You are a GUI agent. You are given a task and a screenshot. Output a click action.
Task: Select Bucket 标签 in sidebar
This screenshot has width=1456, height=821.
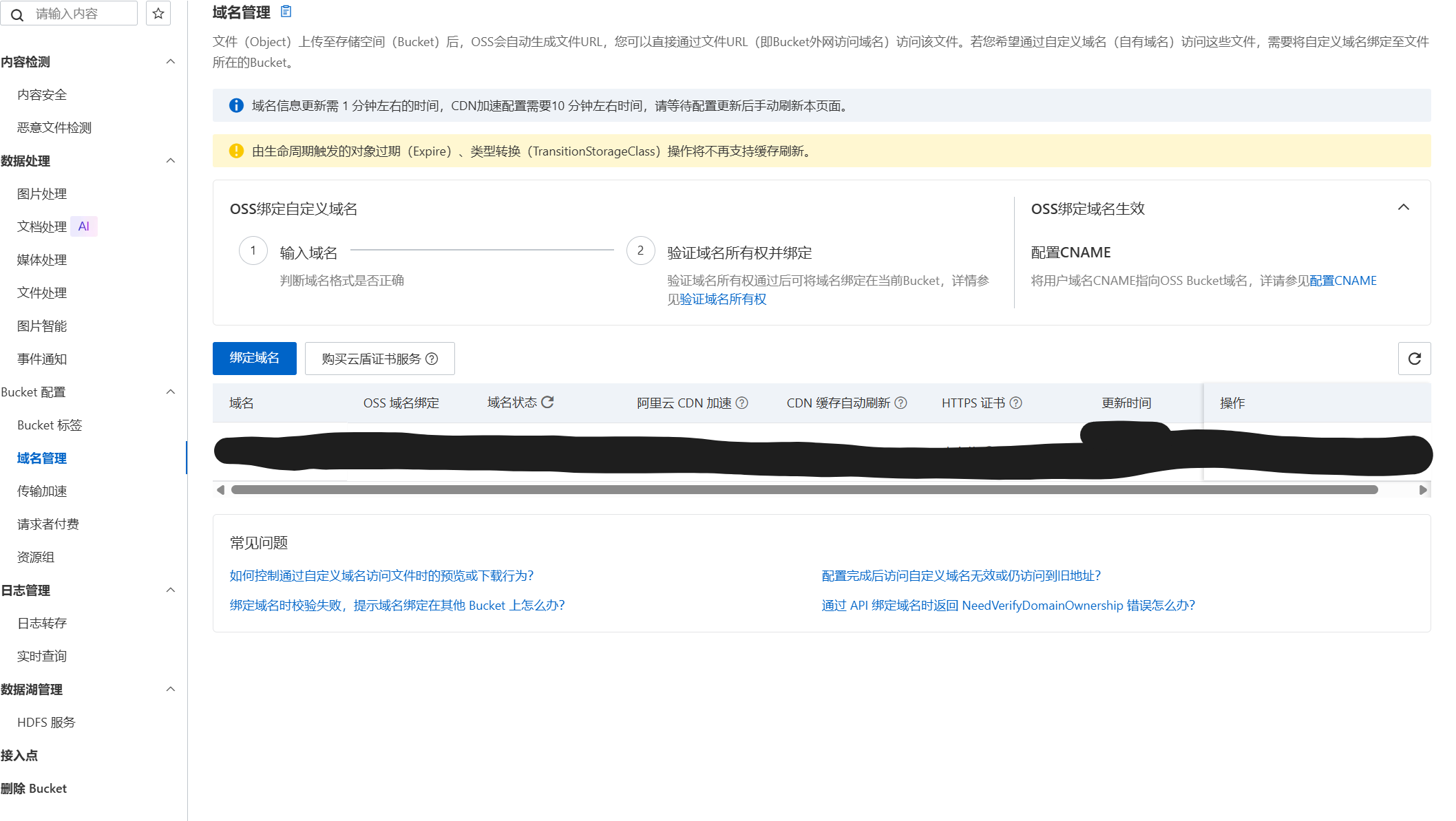[x=50, y=425]
